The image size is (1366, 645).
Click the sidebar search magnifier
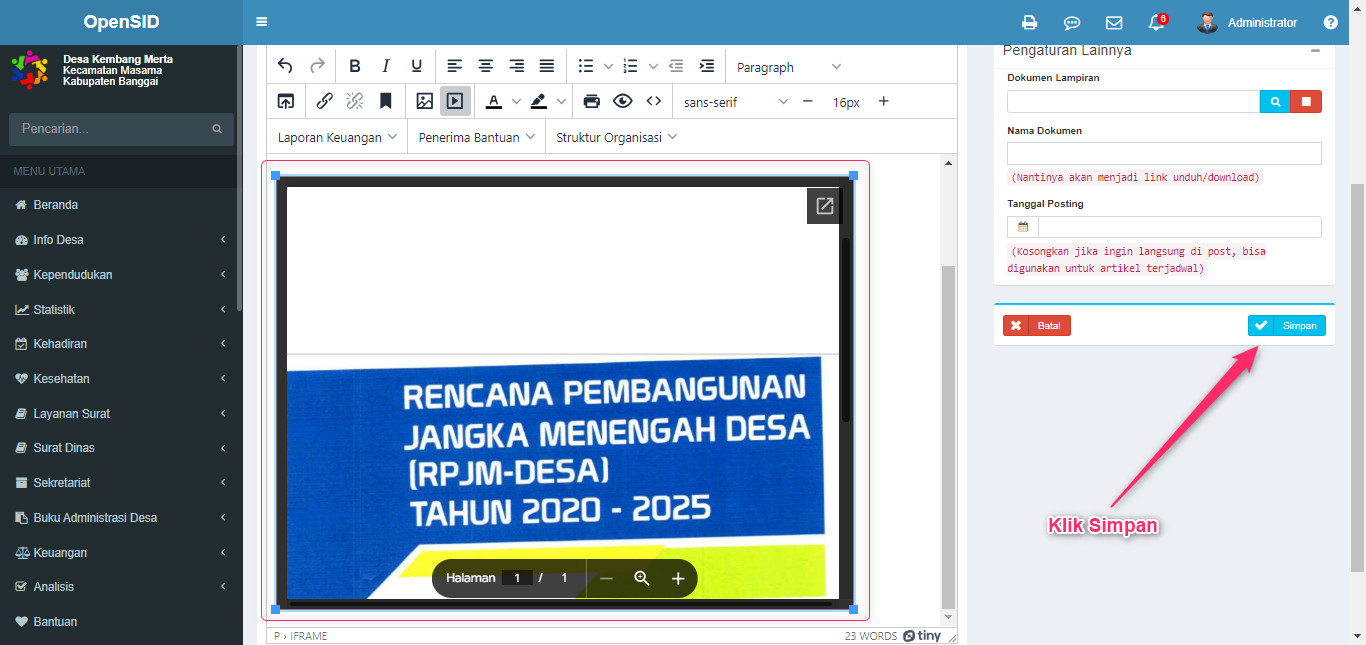217,129
